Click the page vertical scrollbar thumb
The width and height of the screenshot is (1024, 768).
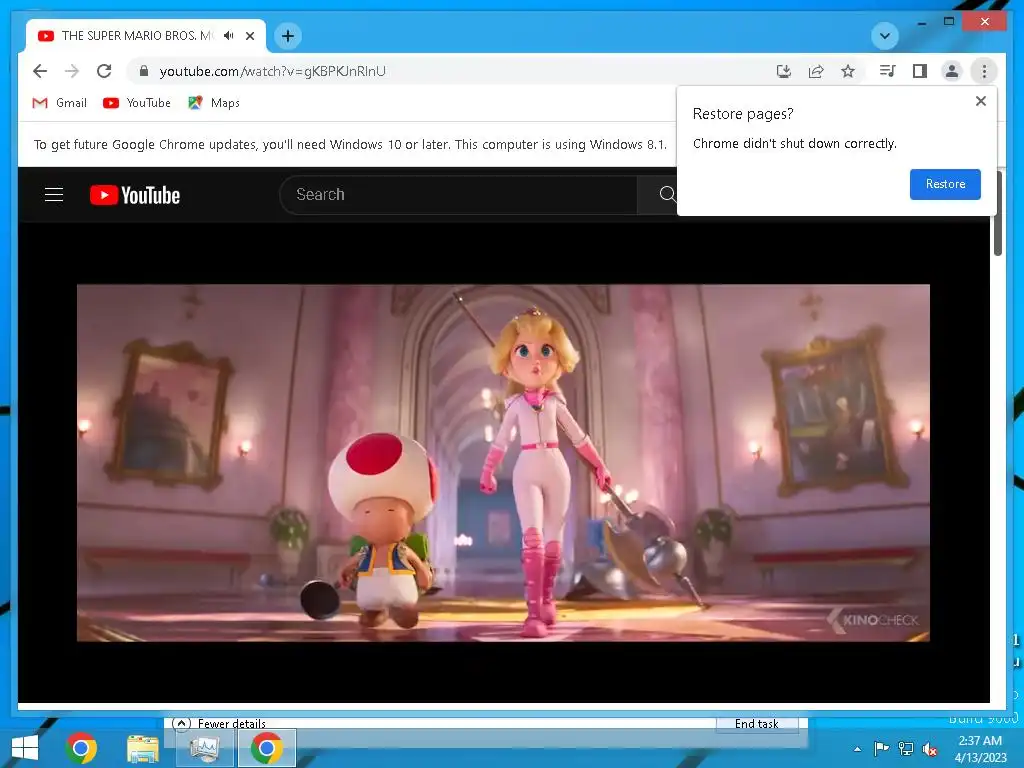pos(997,213)
